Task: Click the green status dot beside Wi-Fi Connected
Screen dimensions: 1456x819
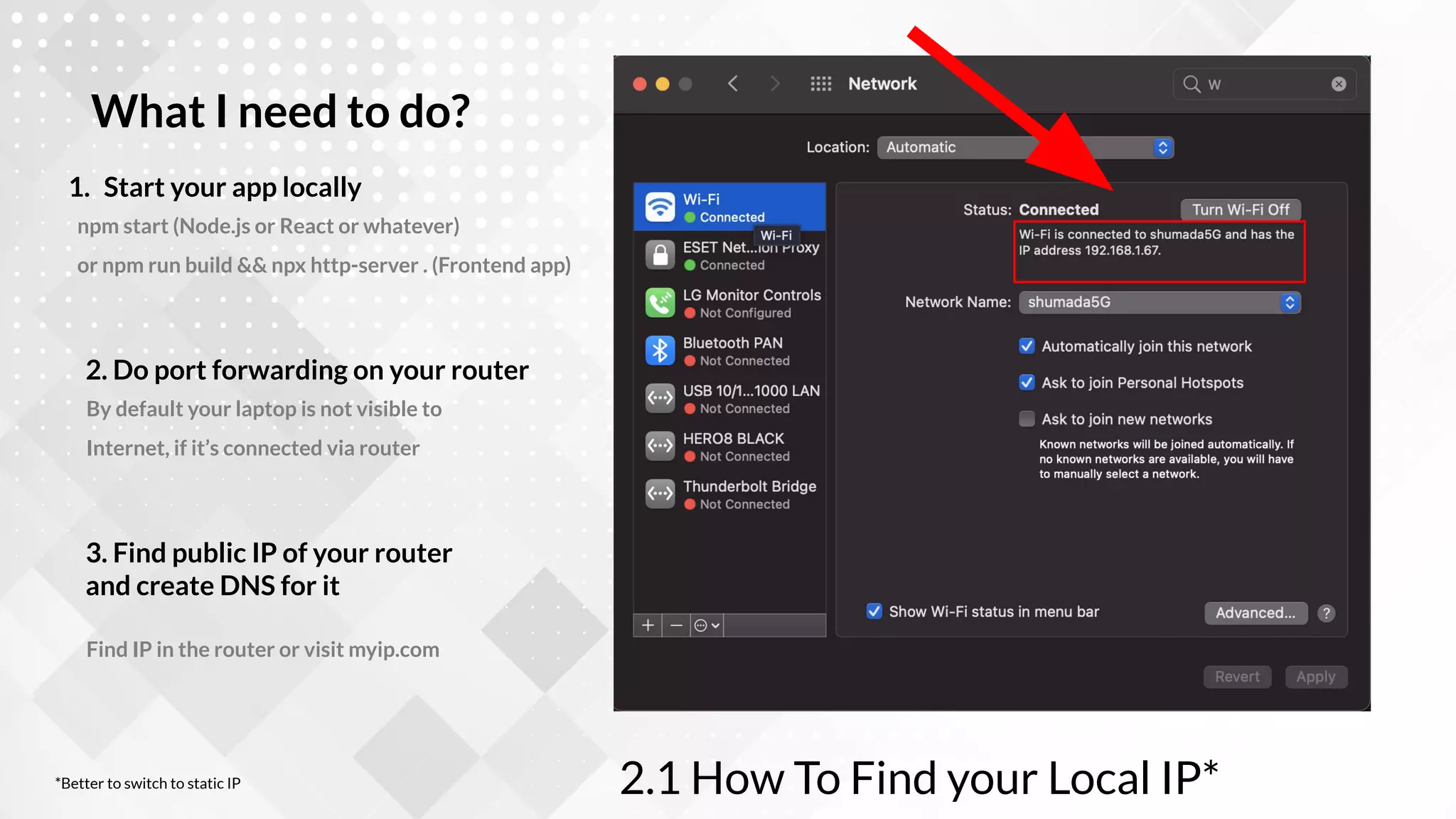Action: (690, 218)
